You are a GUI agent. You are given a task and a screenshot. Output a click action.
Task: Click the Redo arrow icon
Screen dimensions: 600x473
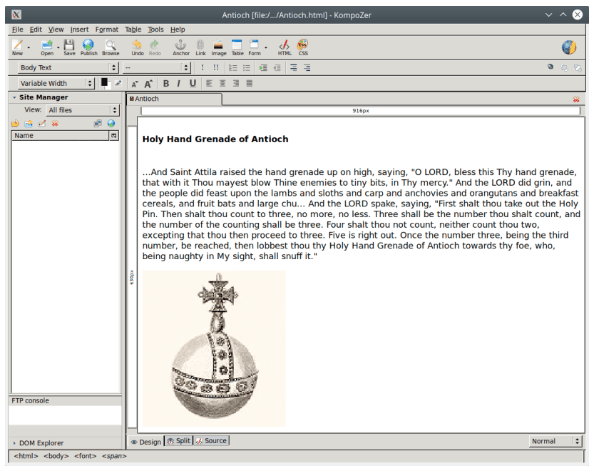tap(155, 47)
